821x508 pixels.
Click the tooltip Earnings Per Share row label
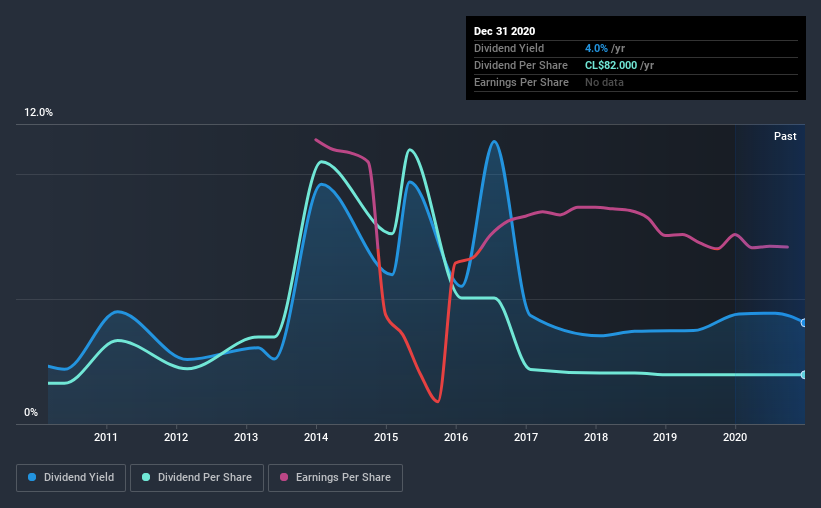click(x=521, y=82)
